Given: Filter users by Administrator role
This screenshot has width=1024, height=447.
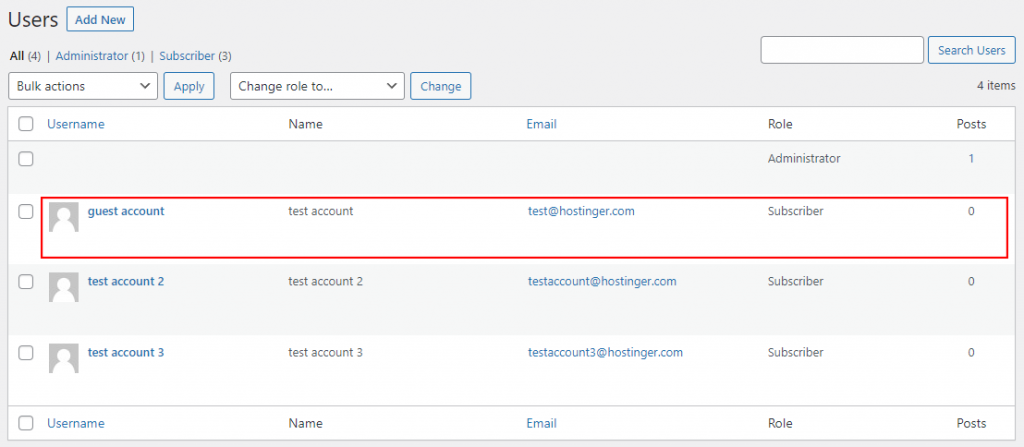Looking at the screenshot, I should 92,56.
